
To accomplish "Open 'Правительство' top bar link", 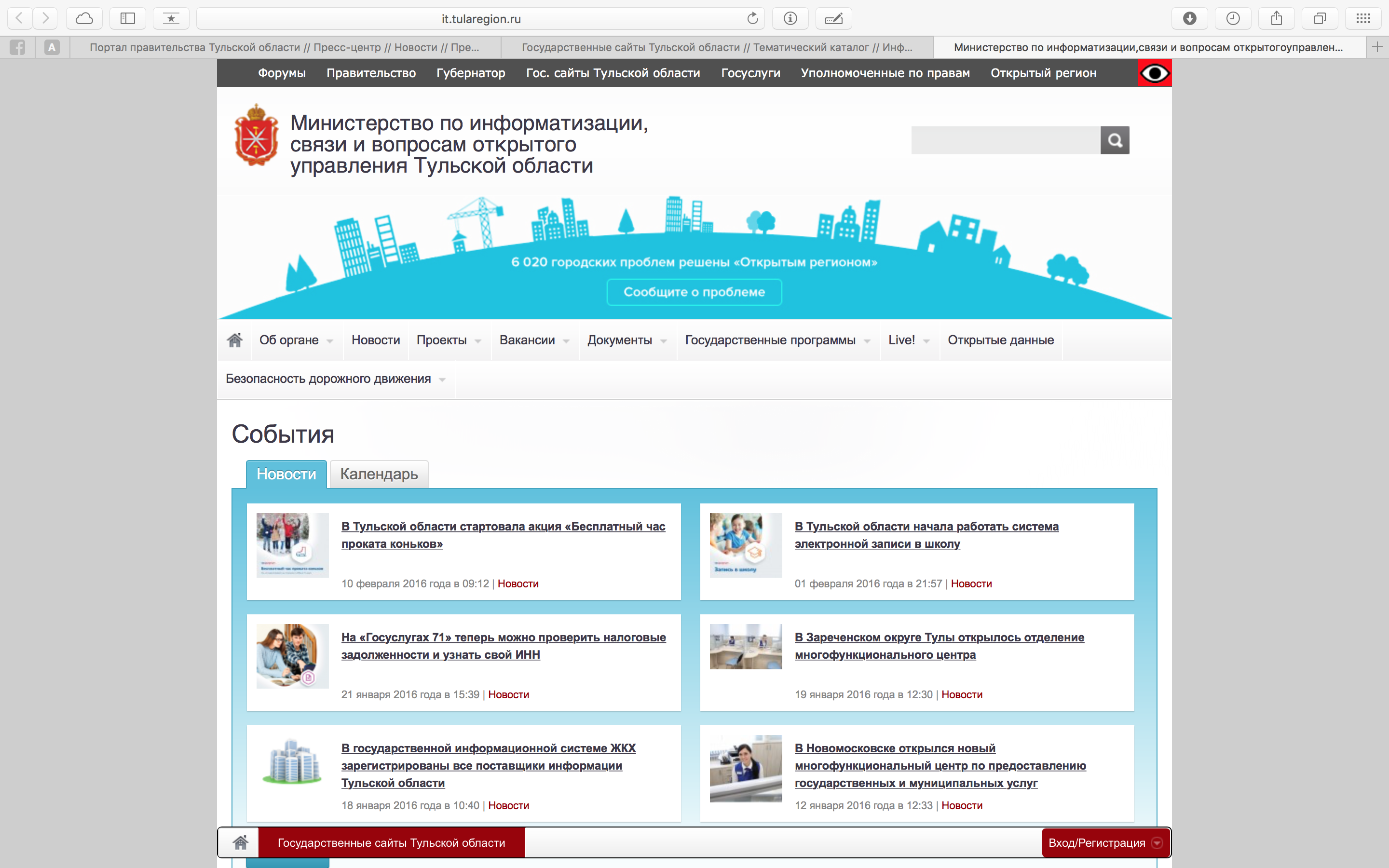I will tap(371, 73).
